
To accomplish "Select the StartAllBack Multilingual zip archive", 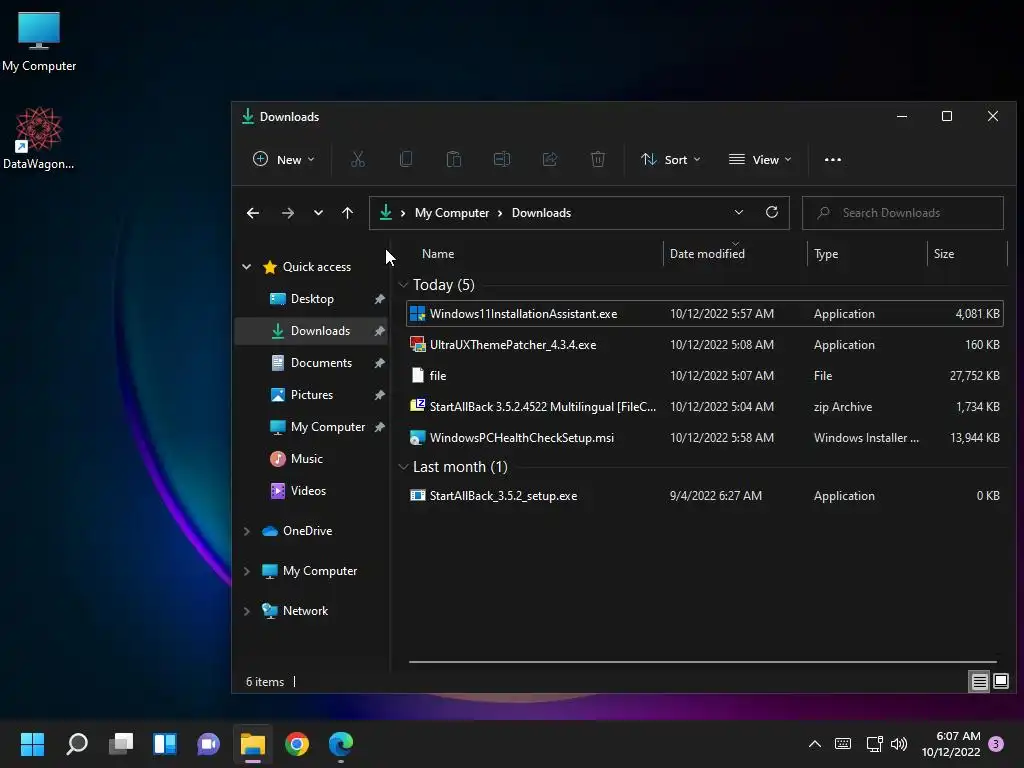I will click(x=705, y=407).
